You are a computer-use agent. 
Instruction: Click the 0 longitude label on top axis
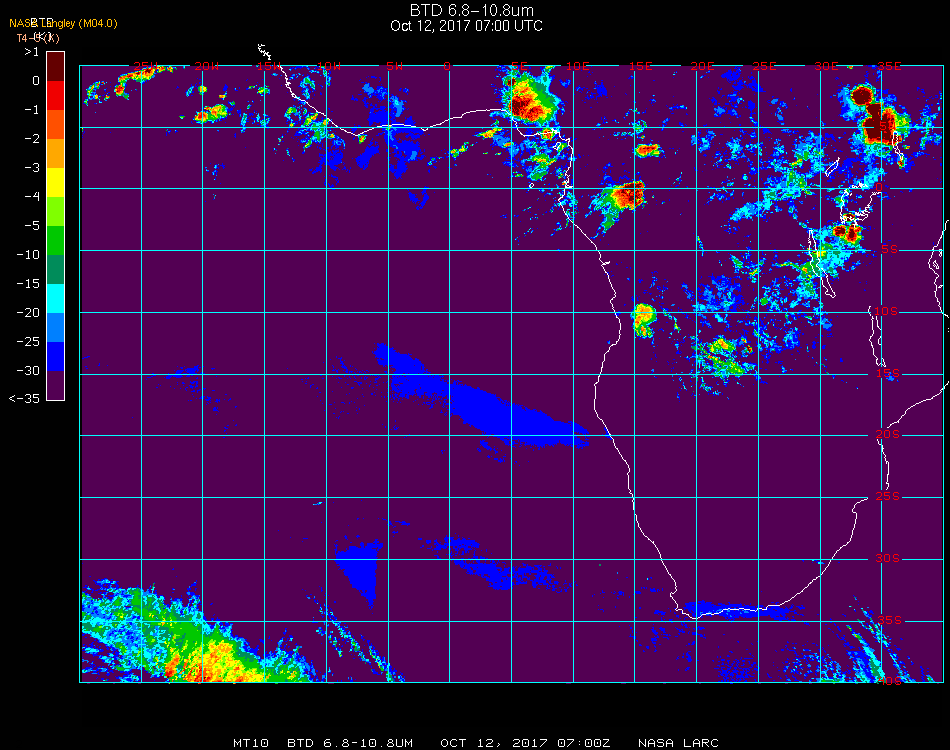447,66
